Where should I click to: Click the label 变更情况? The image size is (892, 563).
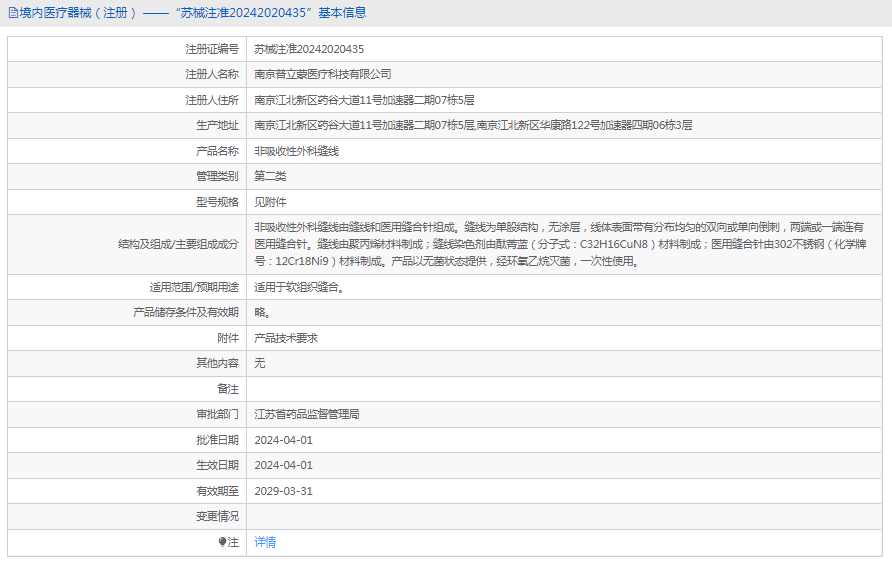pos(217,516)
